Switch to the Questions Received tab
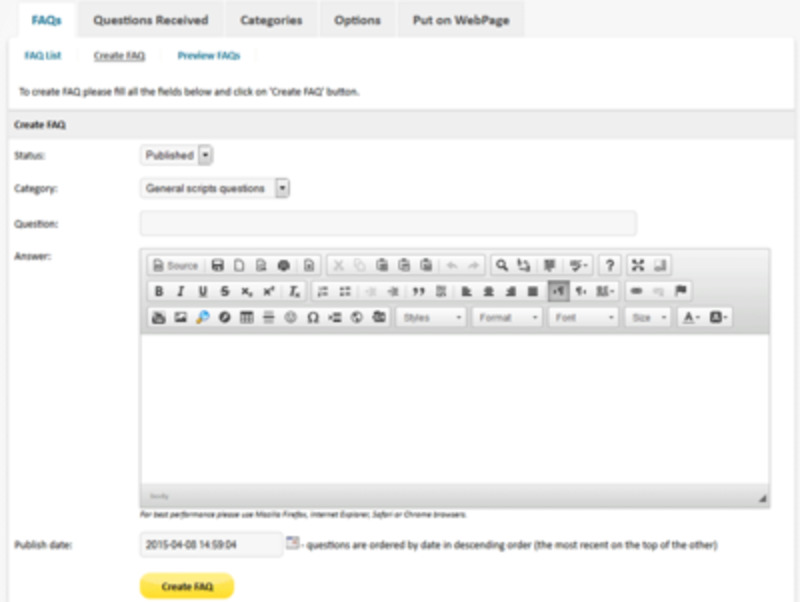This screenshot has width=800, height=602. pos(151,20)
